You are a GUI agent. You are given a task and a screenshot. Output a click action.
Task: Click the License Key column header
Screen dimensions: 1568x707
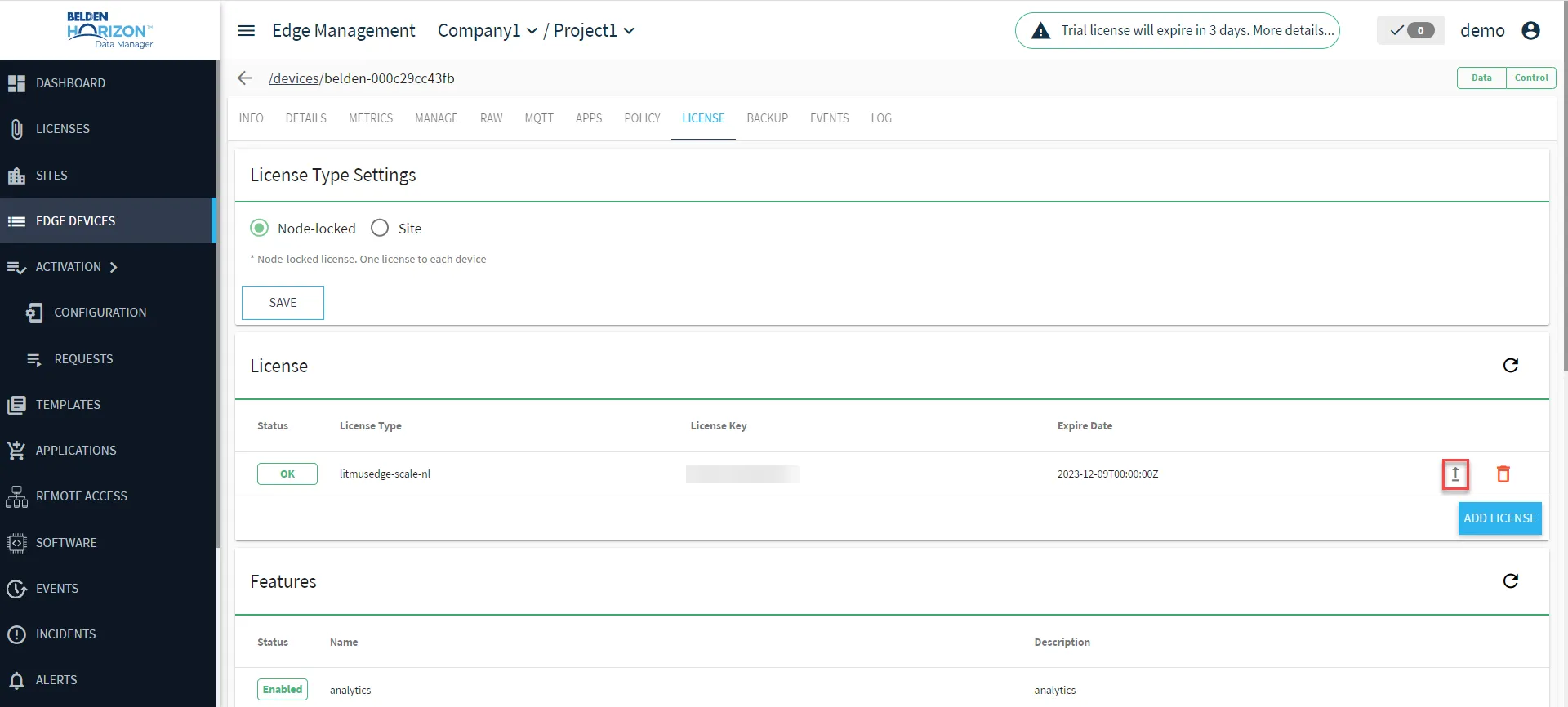pos(719,426)
